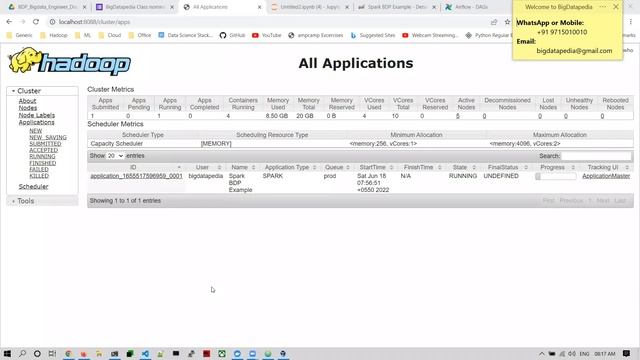Open the Hadoop bookmarks folder
Viewport: 640px width, 360px height.
coord(53,36)
